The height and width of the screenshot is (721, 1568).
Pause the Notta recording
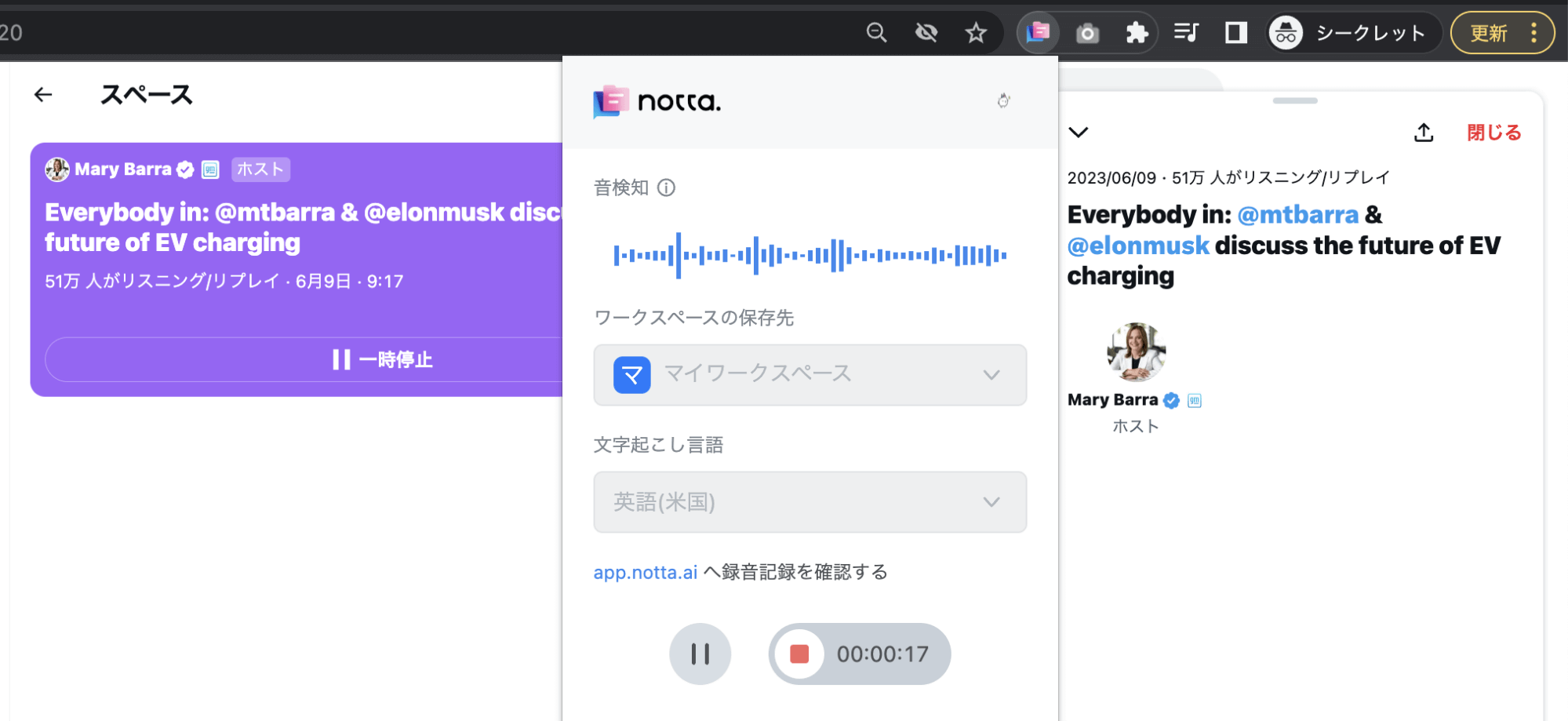[x=700, y=654]
